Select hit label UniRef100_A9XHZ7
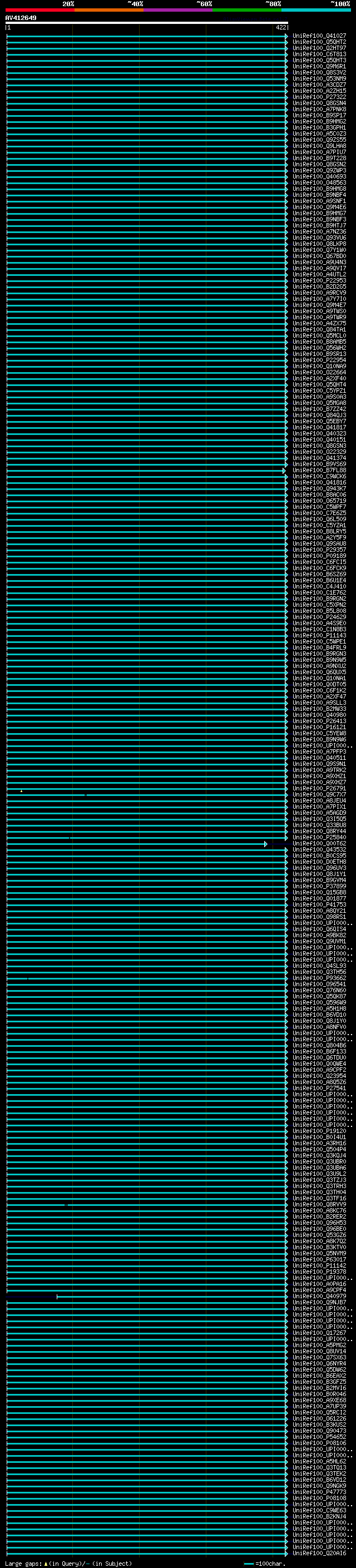 [x=319, y=783]
